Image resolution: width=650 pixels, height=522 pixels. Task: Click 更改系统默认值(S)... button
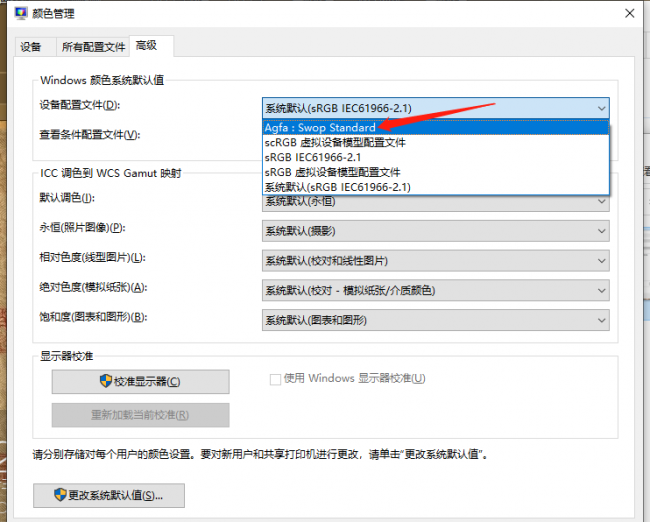click(109, 495)
